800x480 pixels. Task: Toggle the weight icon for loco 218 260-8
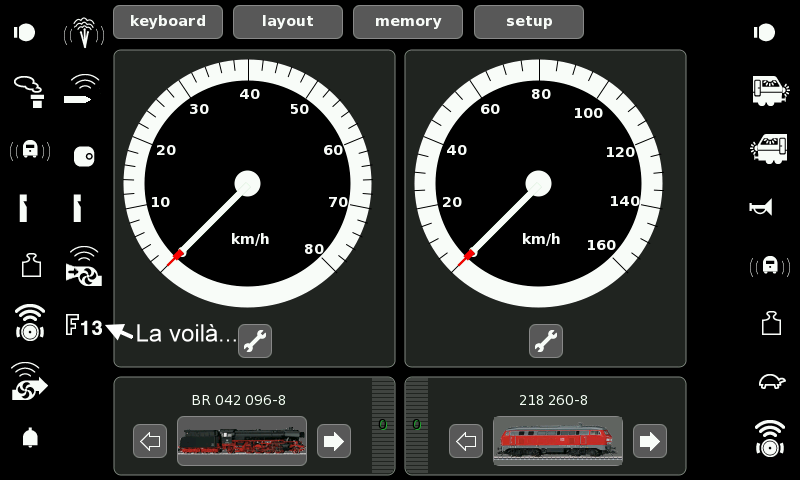(x=771, y=323)
